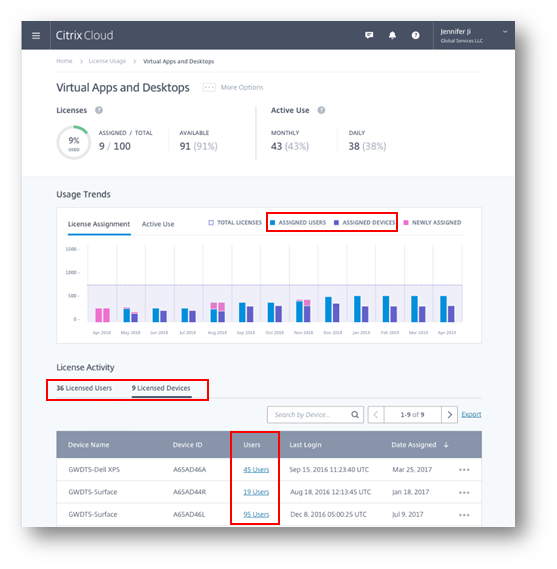
Task: Open the 19 Users link
Action: click(256, 492)
